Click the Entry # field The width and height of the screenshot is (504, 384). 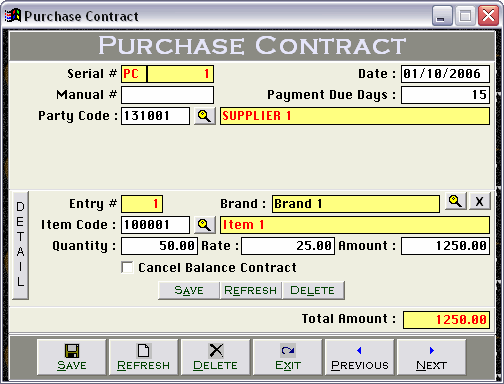tap(142, 204)
